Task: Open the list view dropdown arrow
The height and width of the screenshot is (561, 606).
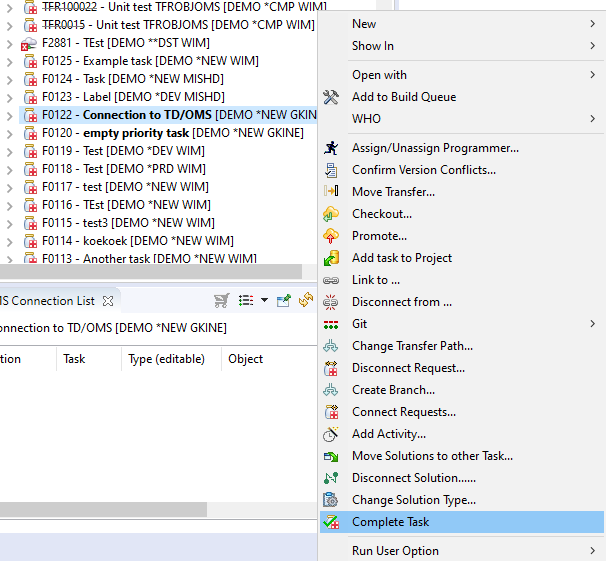Action: click(264, 300)
